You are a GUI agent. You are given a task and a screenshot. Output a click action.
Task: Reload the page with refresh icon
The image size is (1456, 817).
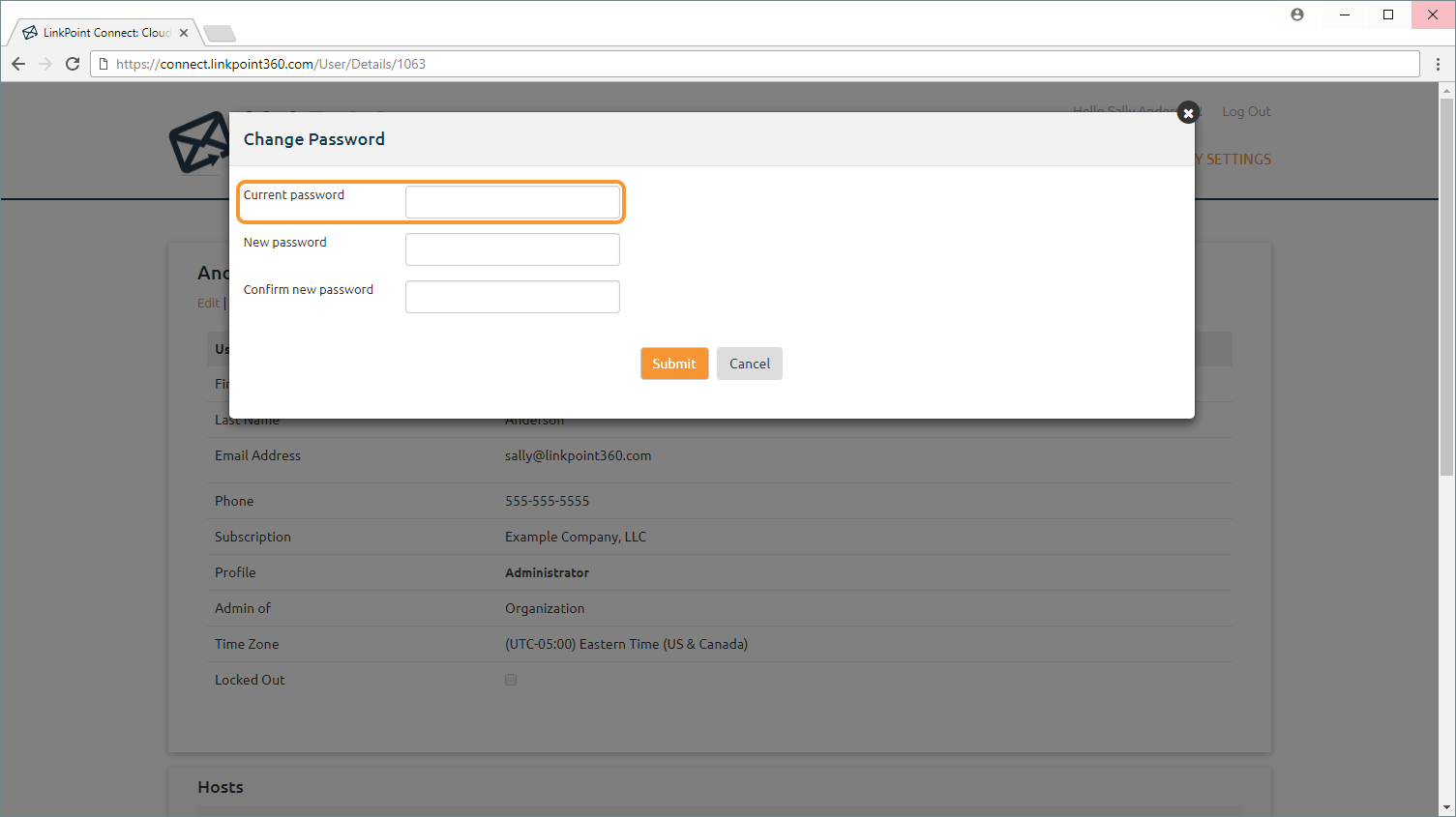(x=73, y=64)
